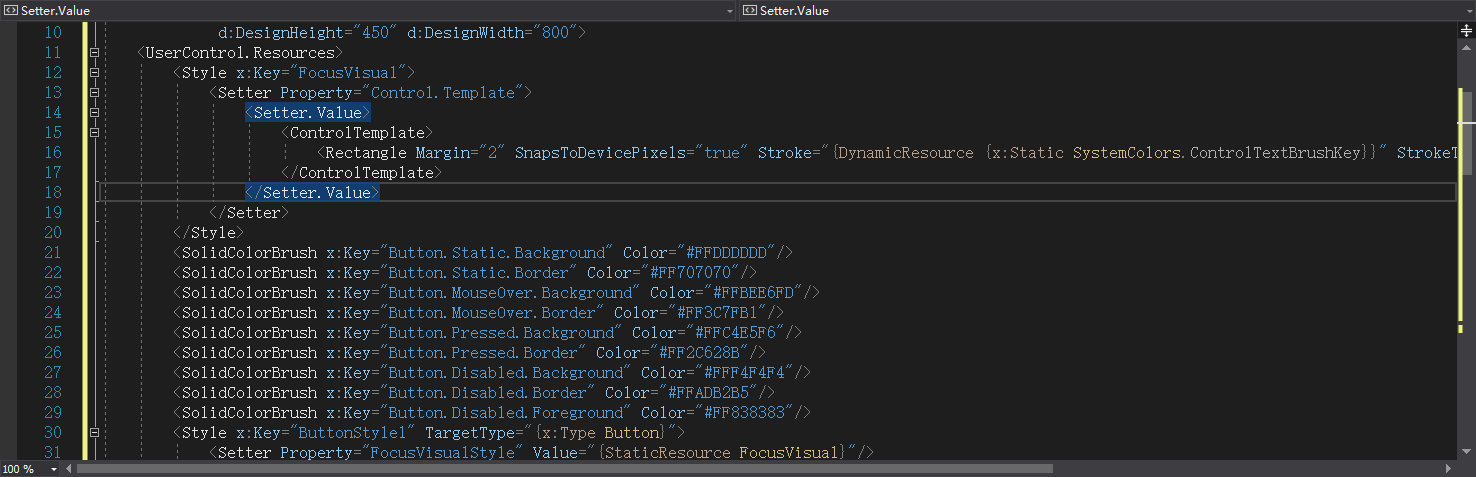The image size is (1476, 477).
Task: Collapse the UserControl.Resources block on line 11
Action: 94,52
